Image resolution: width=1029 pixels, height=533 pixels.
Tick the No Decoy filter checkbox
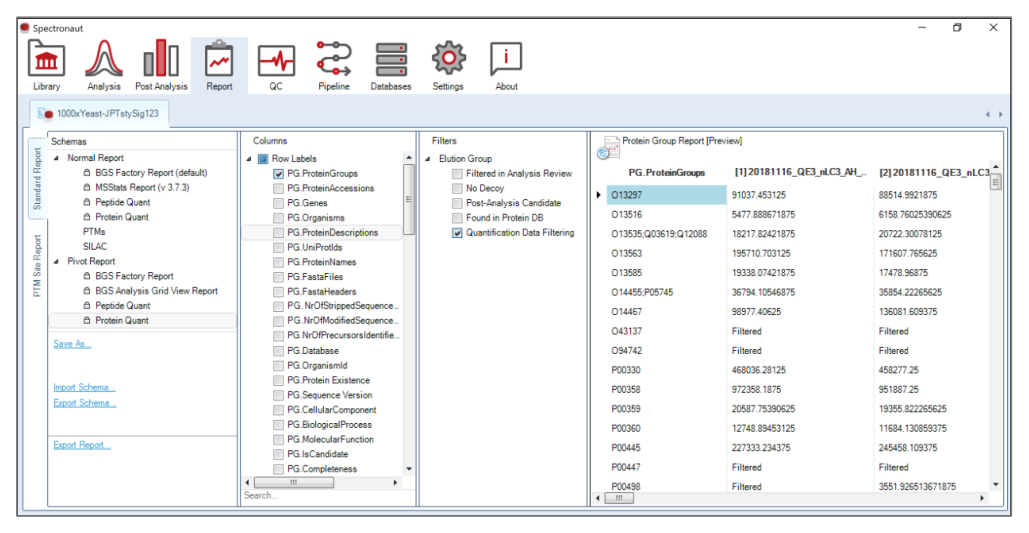tap(457, 188)
